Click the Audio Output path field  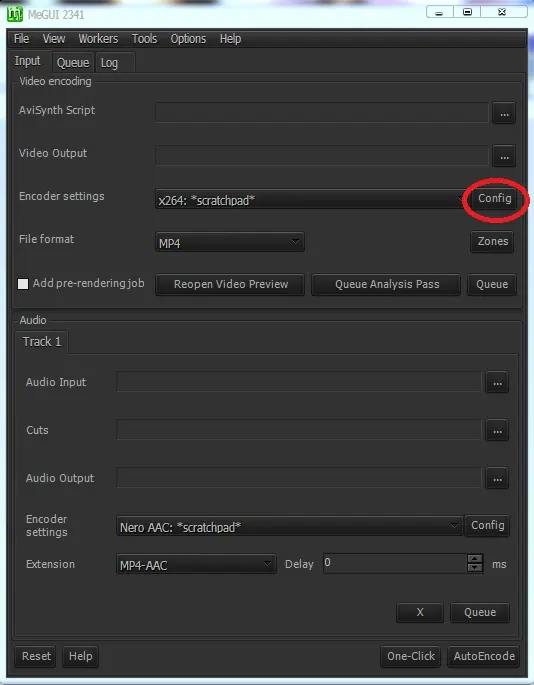(x=299, y=477)
